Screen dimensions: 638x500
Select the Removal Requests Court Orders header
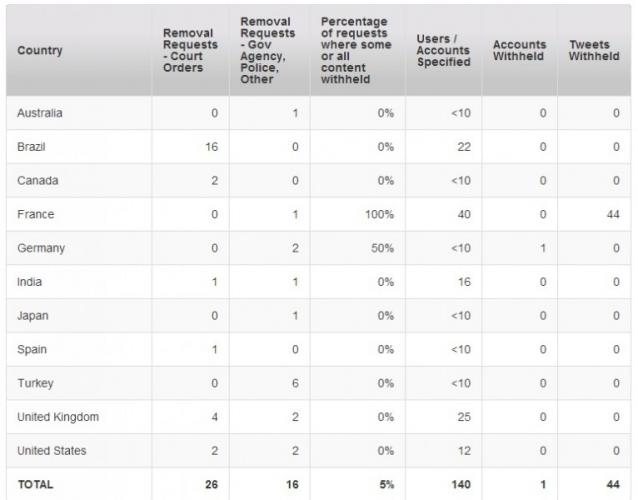(x=190, y=50)
